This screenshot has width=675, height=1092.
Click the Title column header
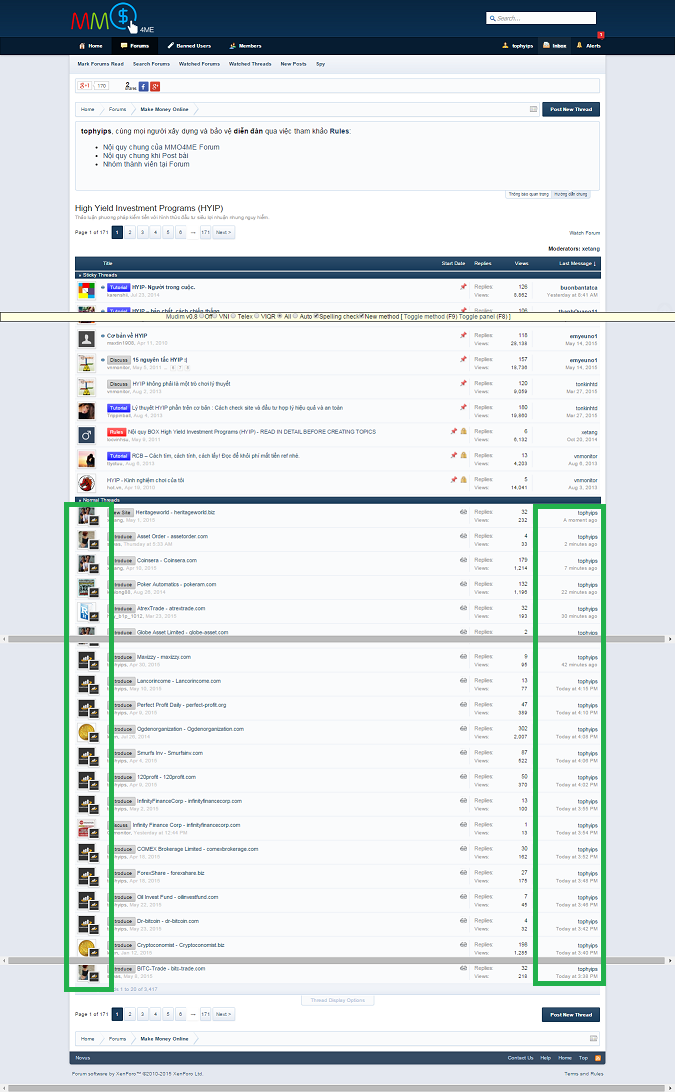pyautogui.click(x=108, y=263)
